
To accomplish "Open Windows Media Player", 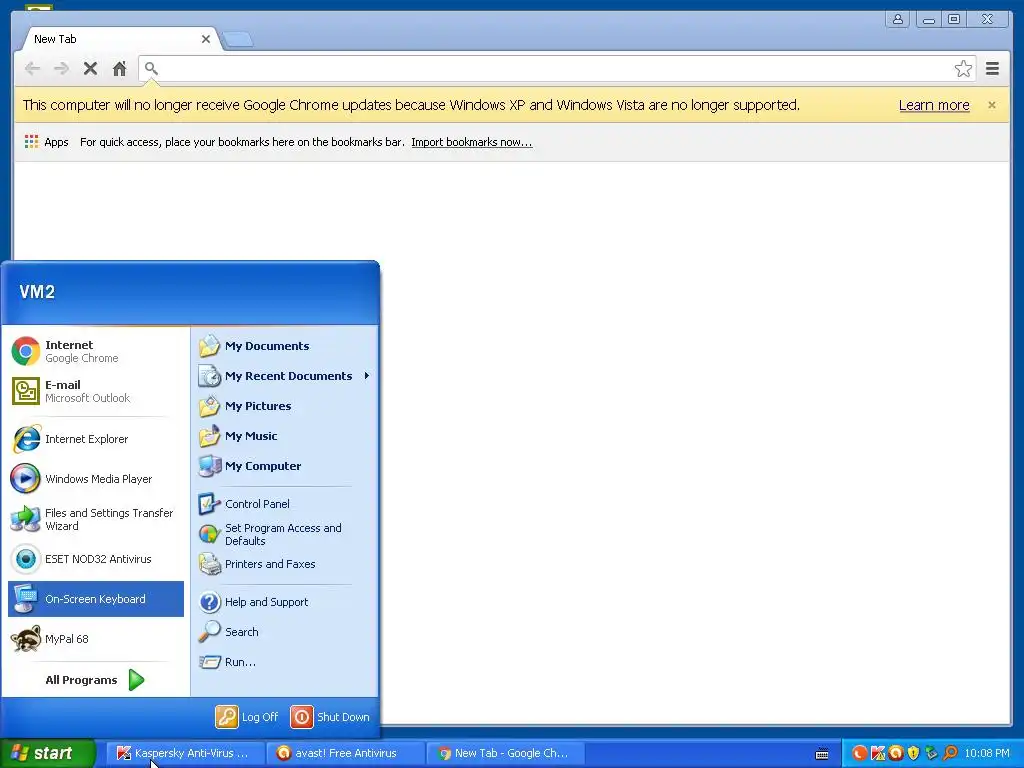I will tap(96, 479).
